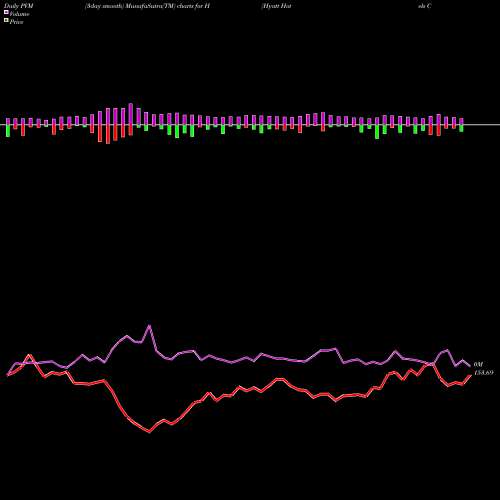Click the Volume legend color swatch

pos(6,13)
